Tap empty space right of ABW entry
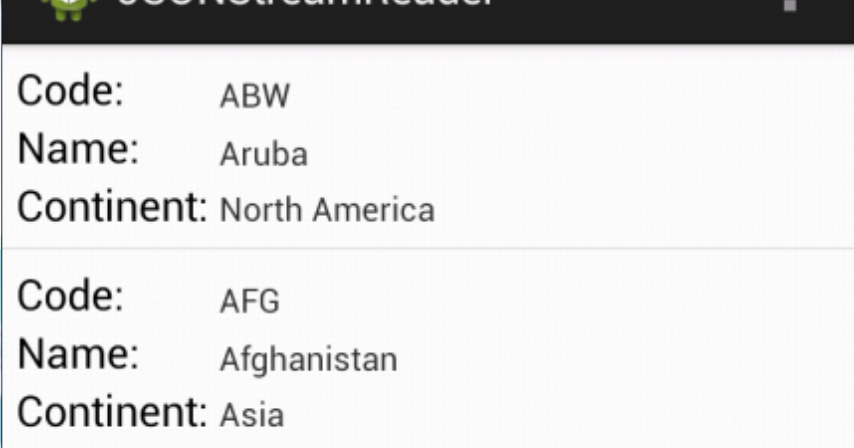854x448 pixels. [572, 96]
